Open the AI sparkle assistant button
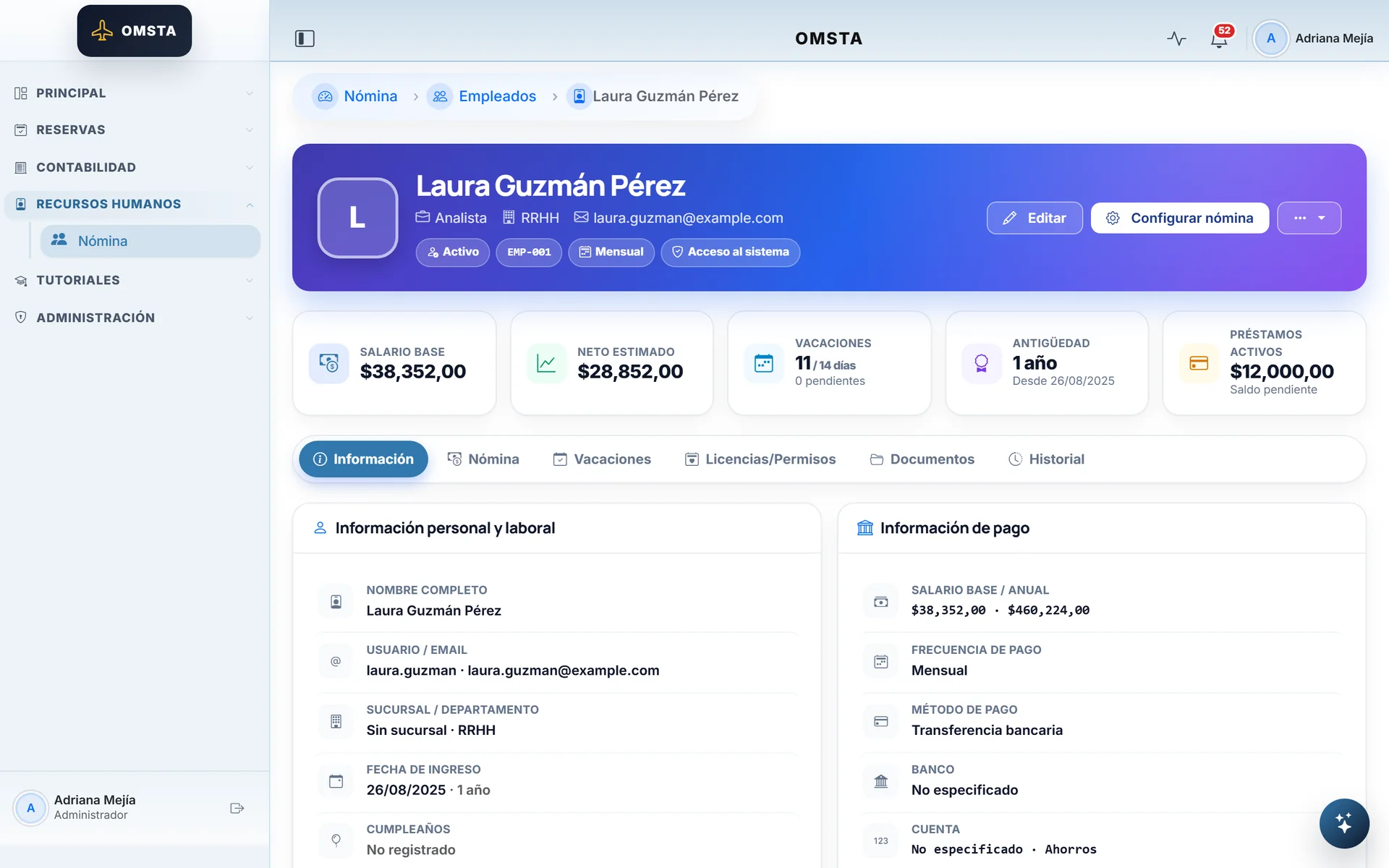 pyautogui.click(x=1343, y=823)
